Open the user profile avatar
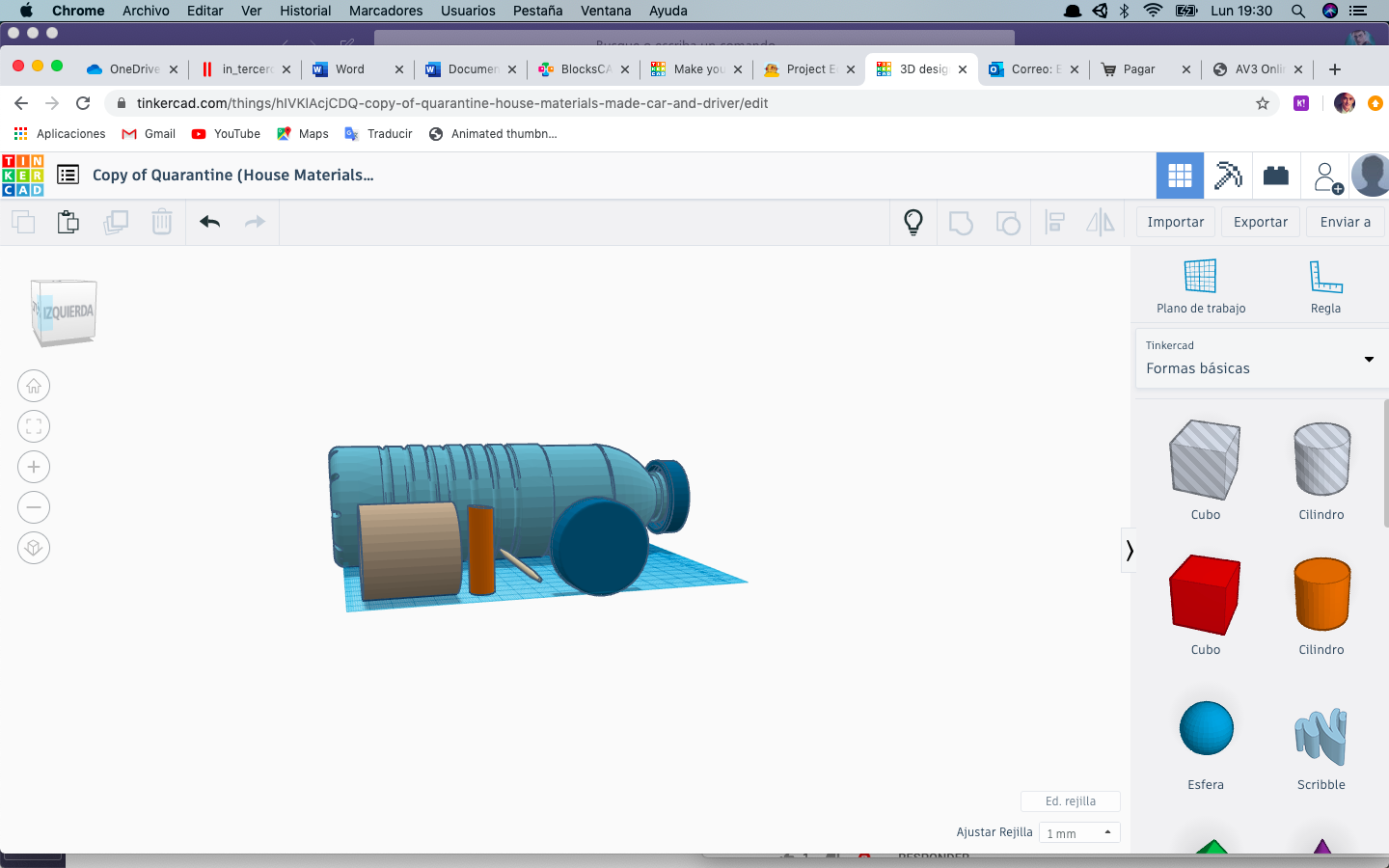Viewport: 1389px width, 868px height. [x=1370, y=176]
